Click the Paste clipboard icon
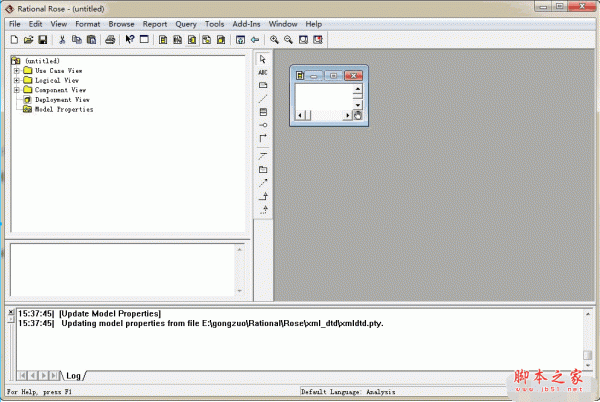This screenshot has width=600, height=402. (x=91, y=39)
